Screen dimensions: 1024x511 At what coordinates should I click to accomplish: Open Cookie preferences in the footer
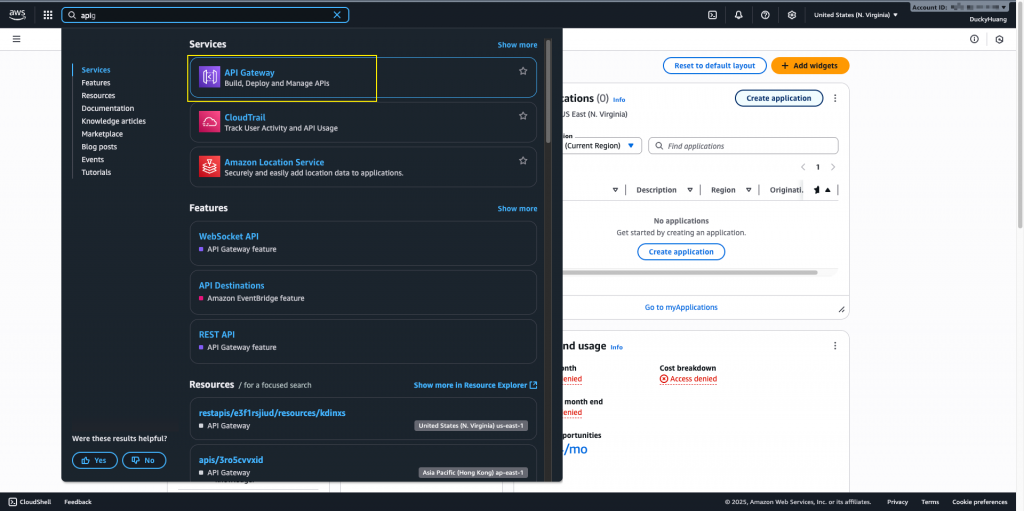(980, 502)
